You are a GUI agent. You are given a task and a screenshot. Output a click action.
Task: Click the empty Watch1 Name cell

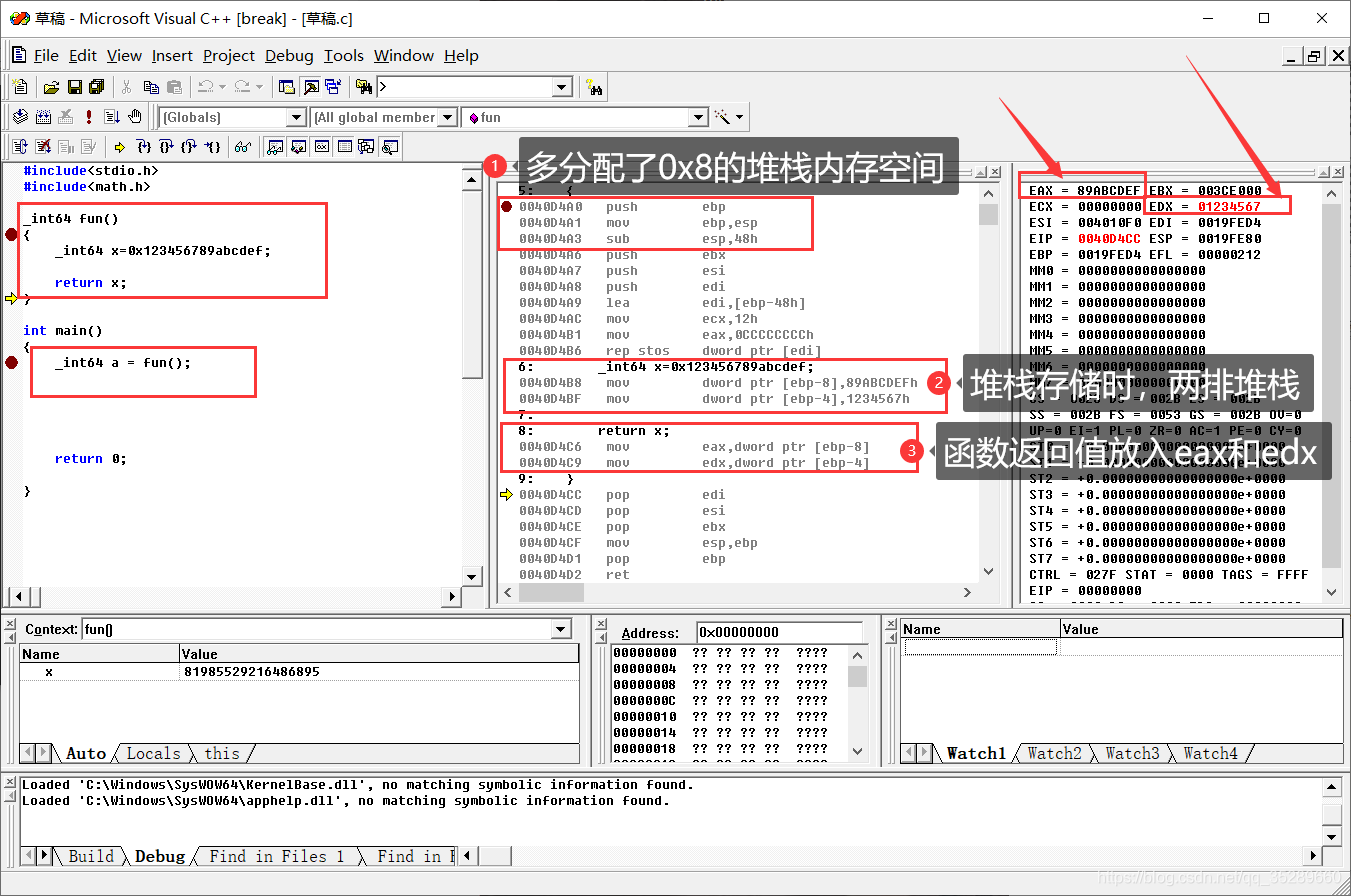pos(980,647)
